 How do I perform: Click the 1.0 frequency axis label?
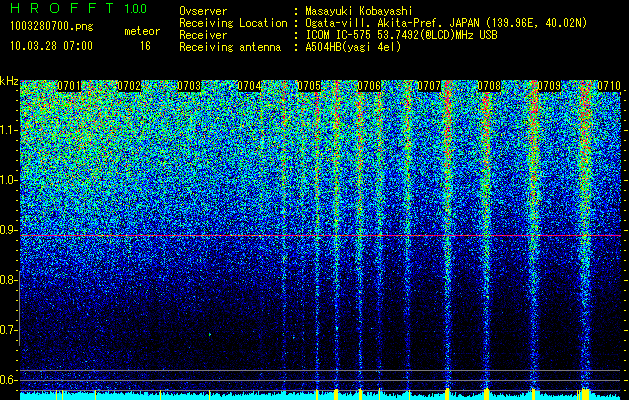coord(7,180)
